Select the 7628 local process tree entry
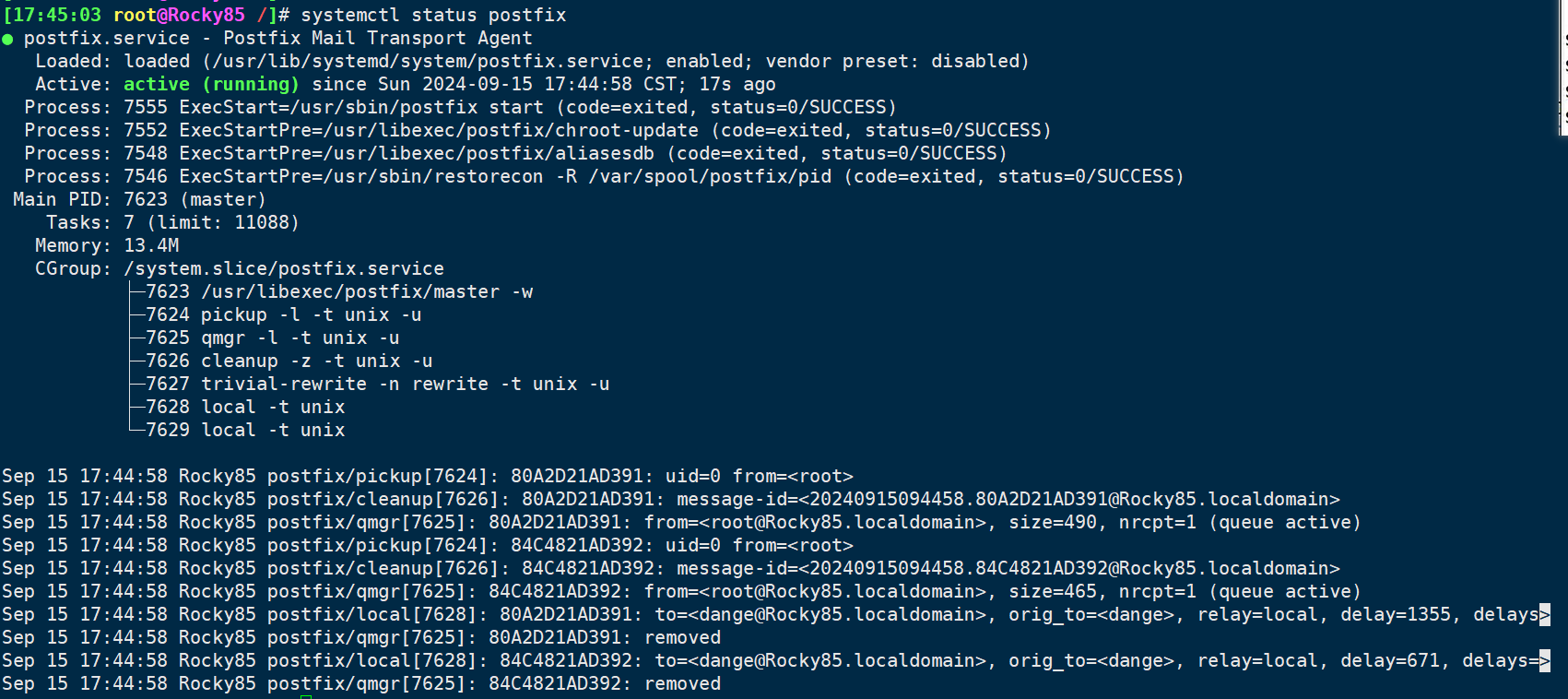 click(244, 407)
